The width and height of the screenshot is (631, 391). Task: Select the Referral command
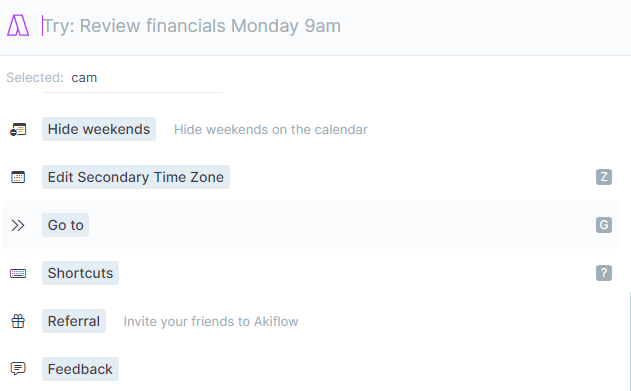74,321
